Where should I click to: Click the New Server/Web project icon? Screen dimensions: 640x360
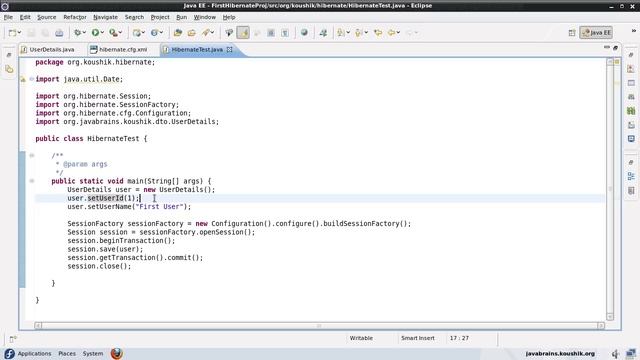(137, 33)
